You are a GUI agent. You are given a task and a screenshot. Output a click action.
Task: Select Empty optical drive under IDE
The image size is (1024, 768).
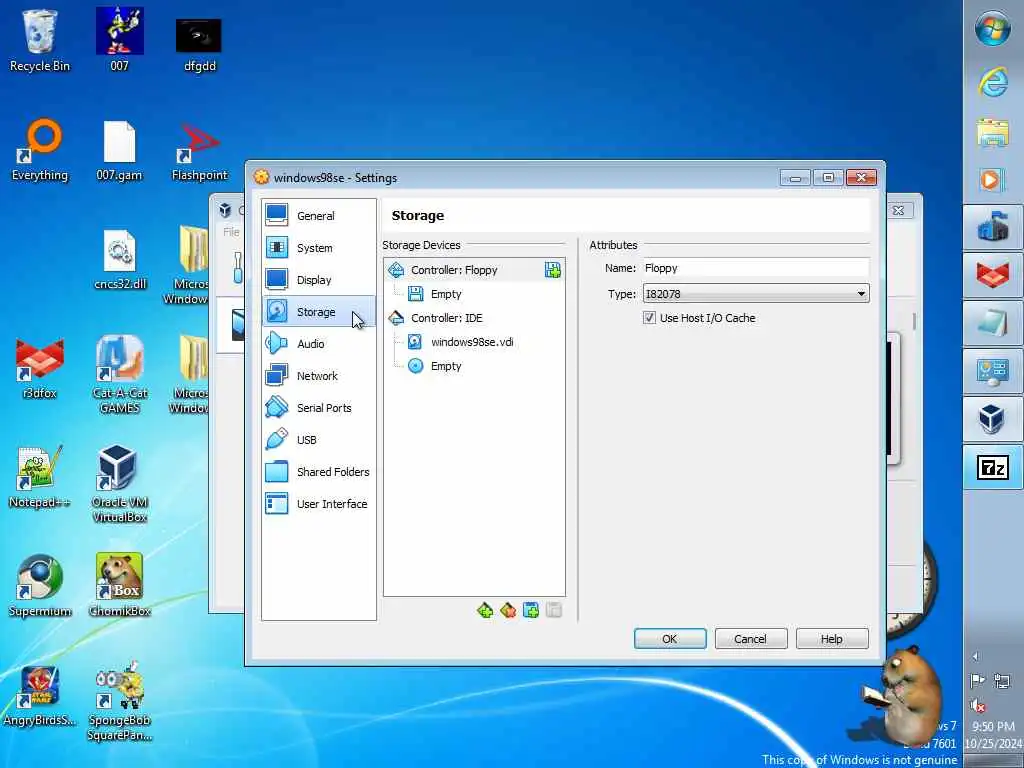coord(446,366)
